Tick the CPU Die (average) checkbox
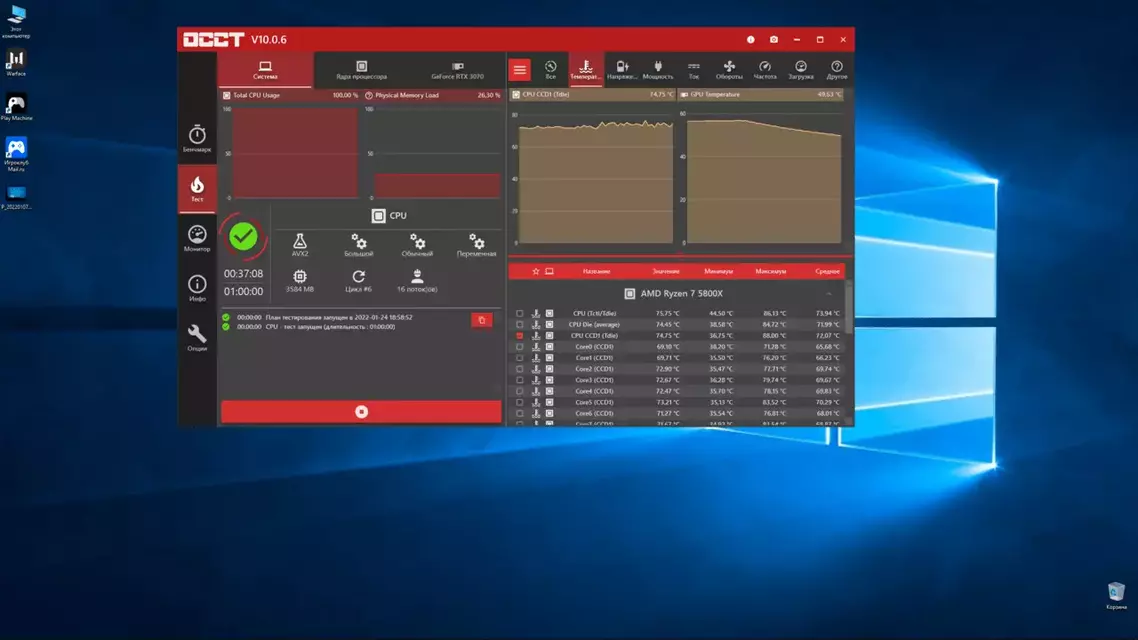The height and width of the screenshot is (640, 1138). pyautogui.click(x=520, y=324)
